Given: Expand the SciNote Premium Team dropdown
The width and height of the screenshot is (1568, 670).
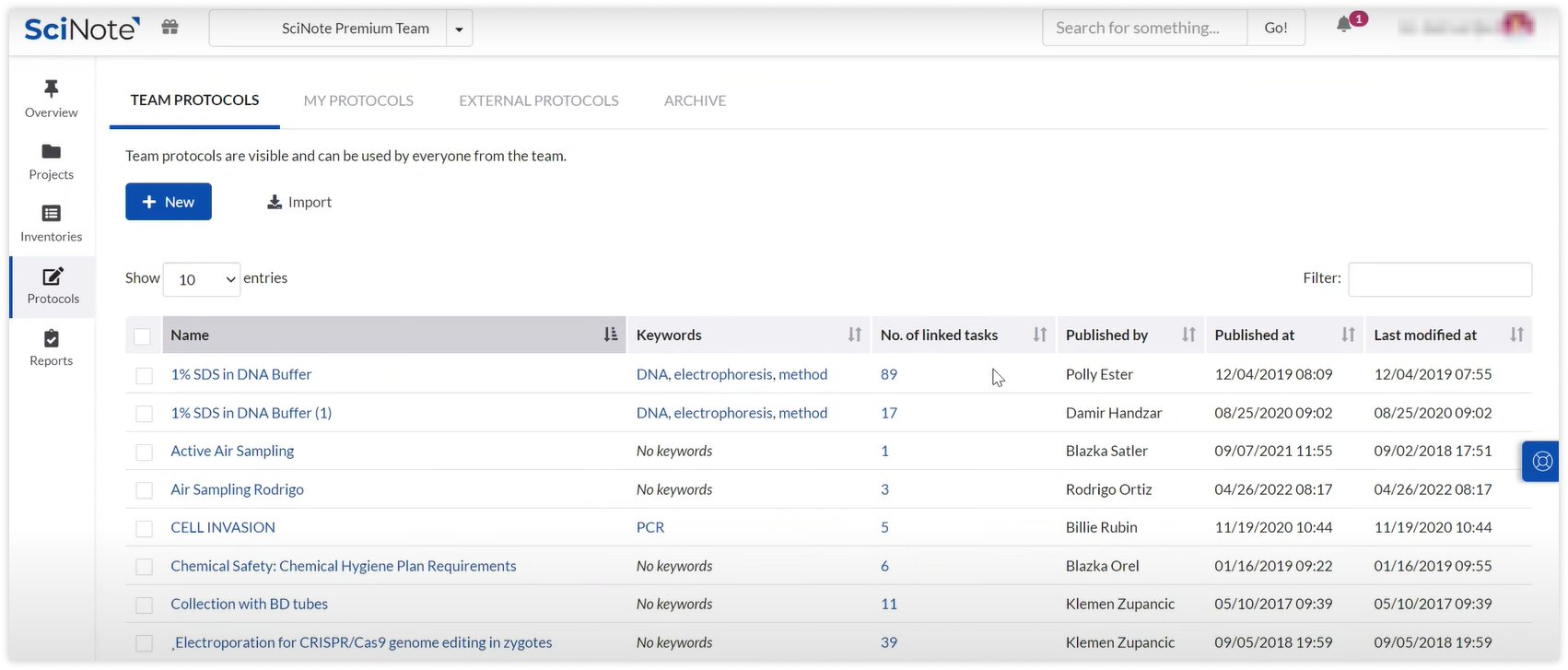Looking at the screenshot, I should (x=459, y=29).
